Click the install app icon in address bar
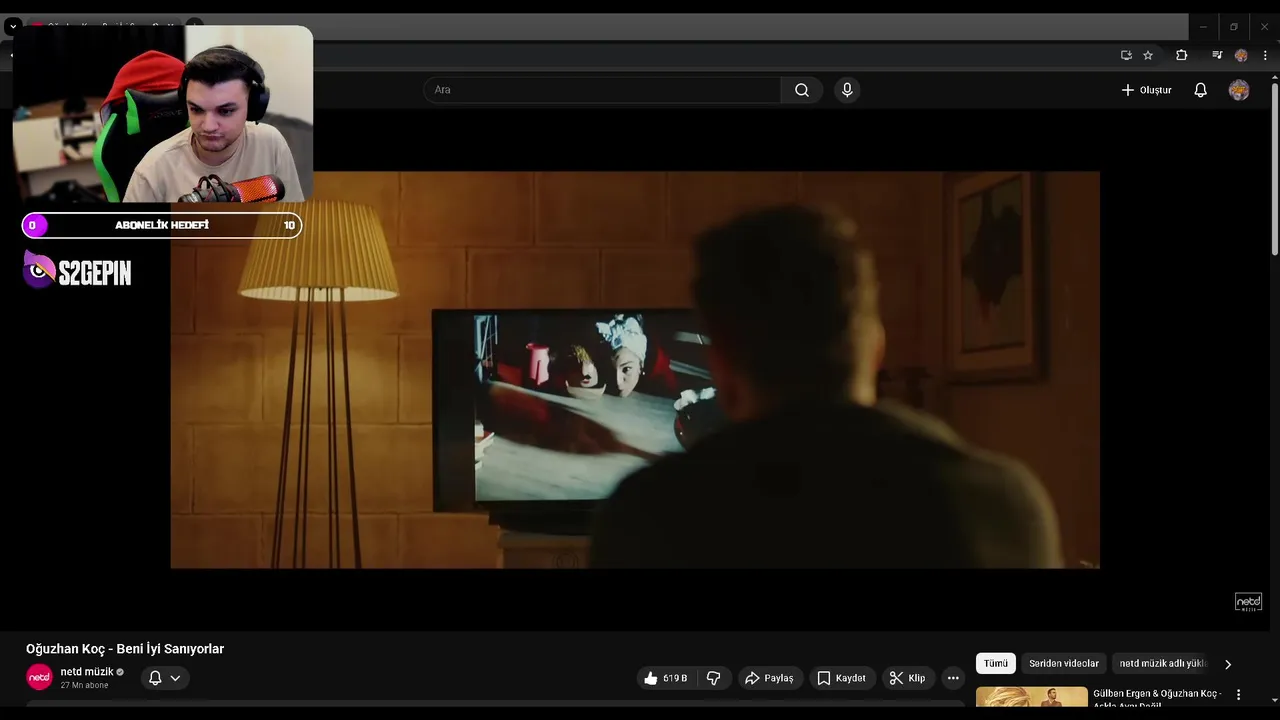This screenshot has width=1280, height=720. pos(1126,55)
